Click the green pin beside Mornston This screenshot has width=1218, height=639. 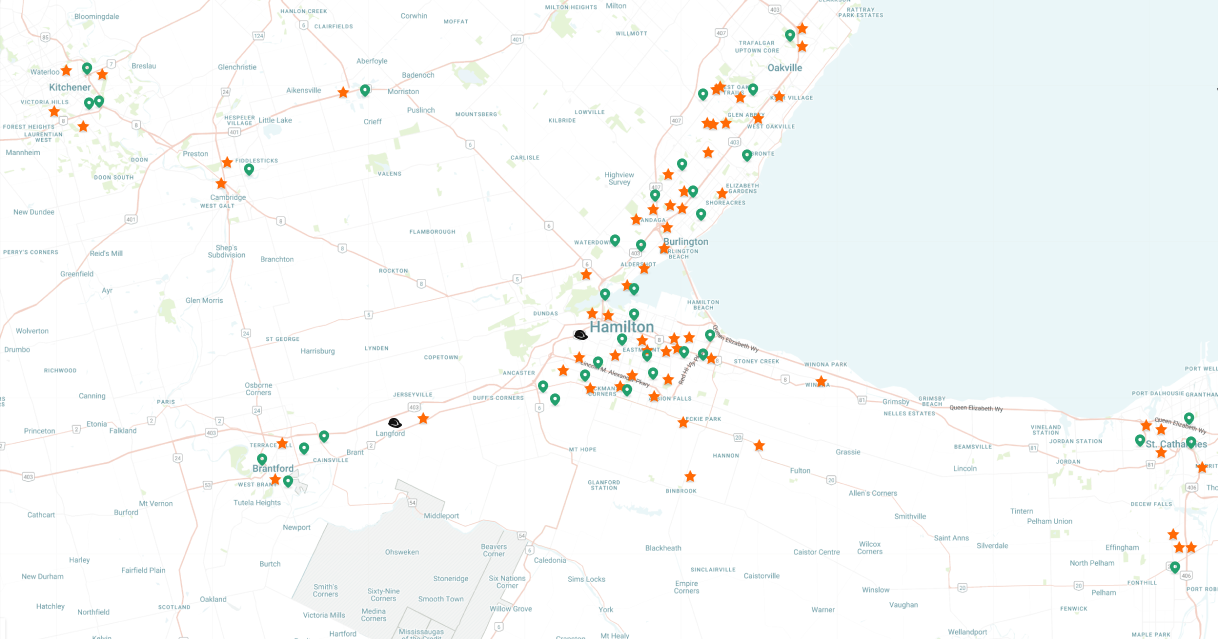pos(365,91)
